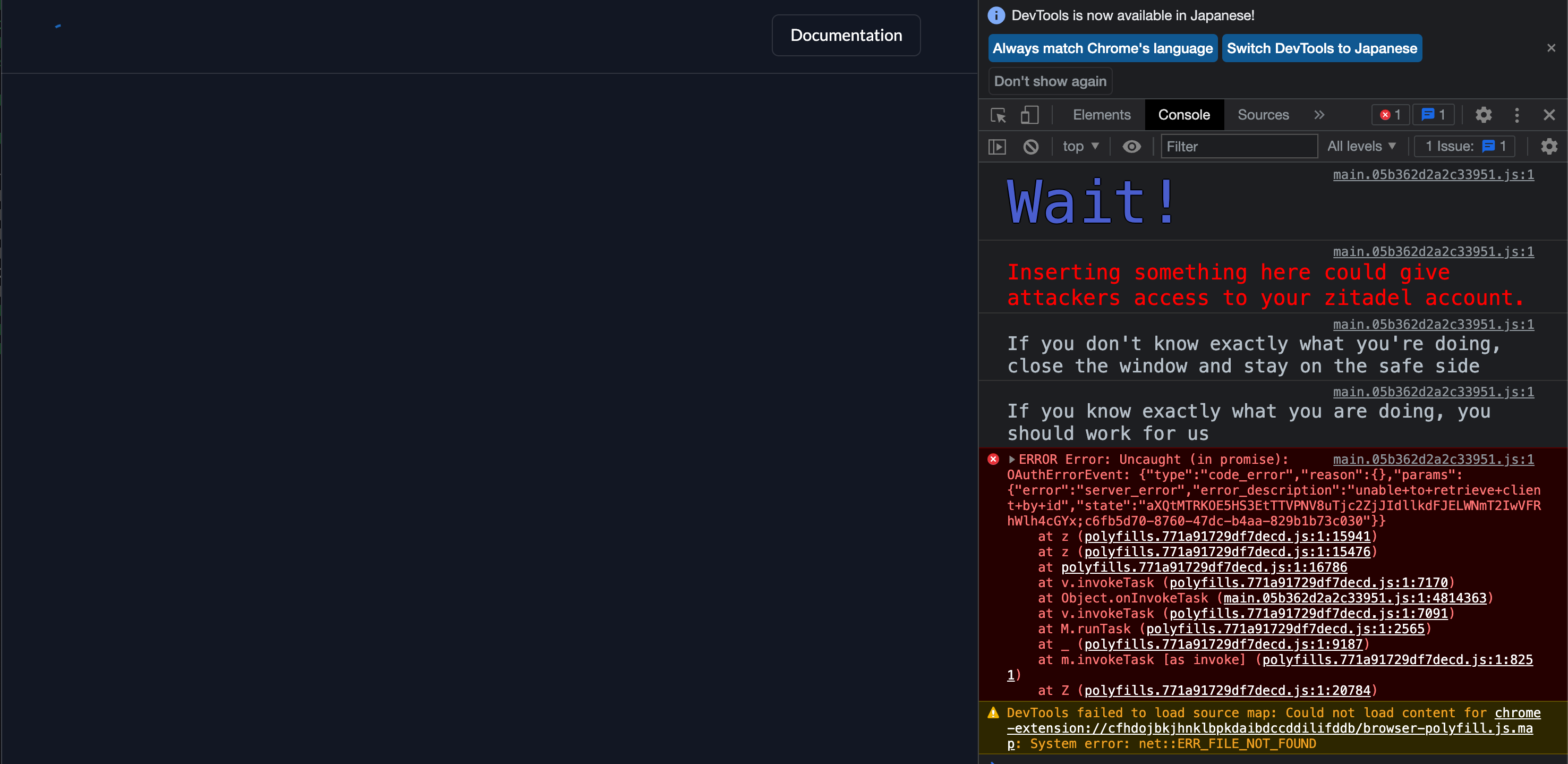Create a live expression with eye icon

click(1131, 146)
